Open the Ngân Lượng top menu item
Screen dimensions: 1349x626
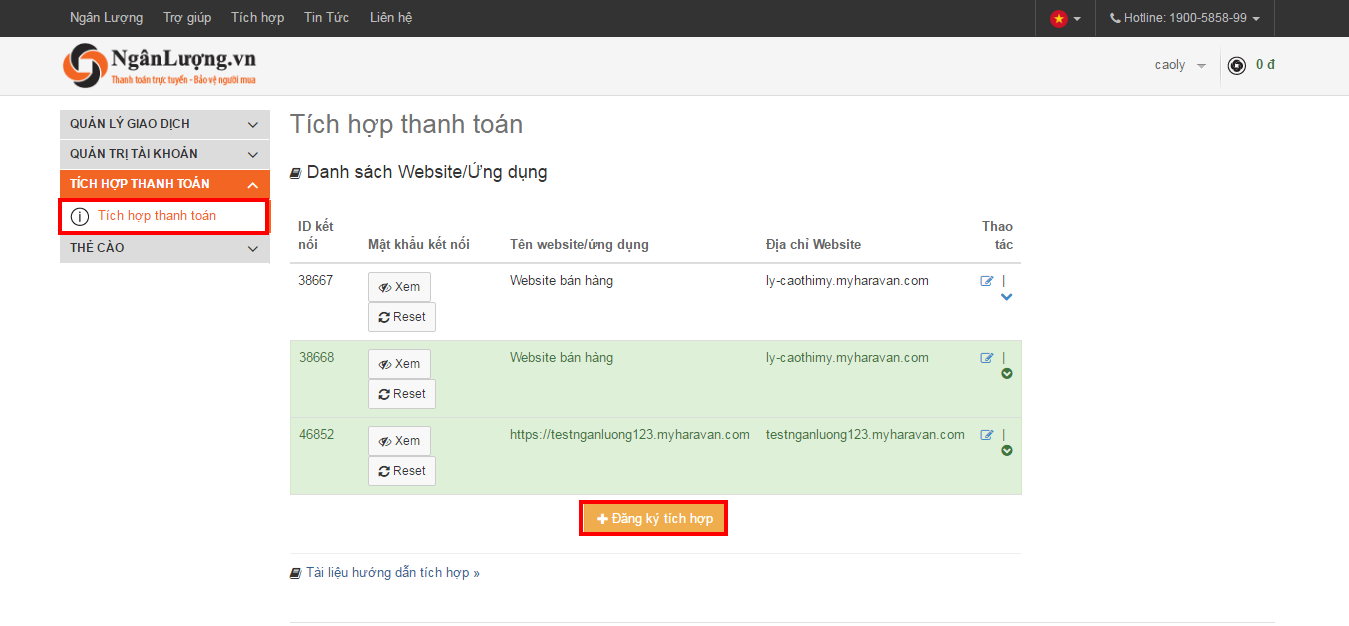[106, 18]
